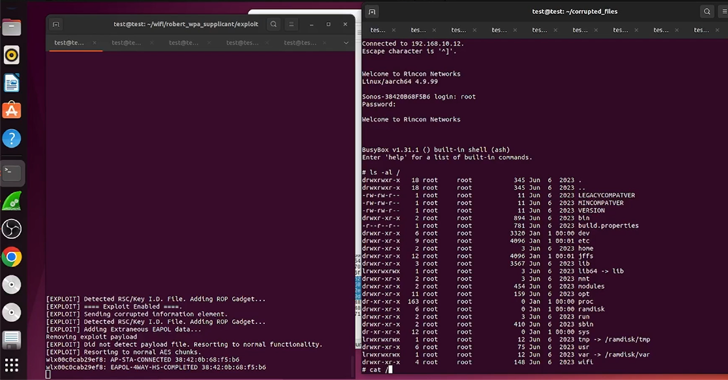Close the second tes... tab in right terminal
The width and height of the screenshot is (728, 380).
coord(434,30)
